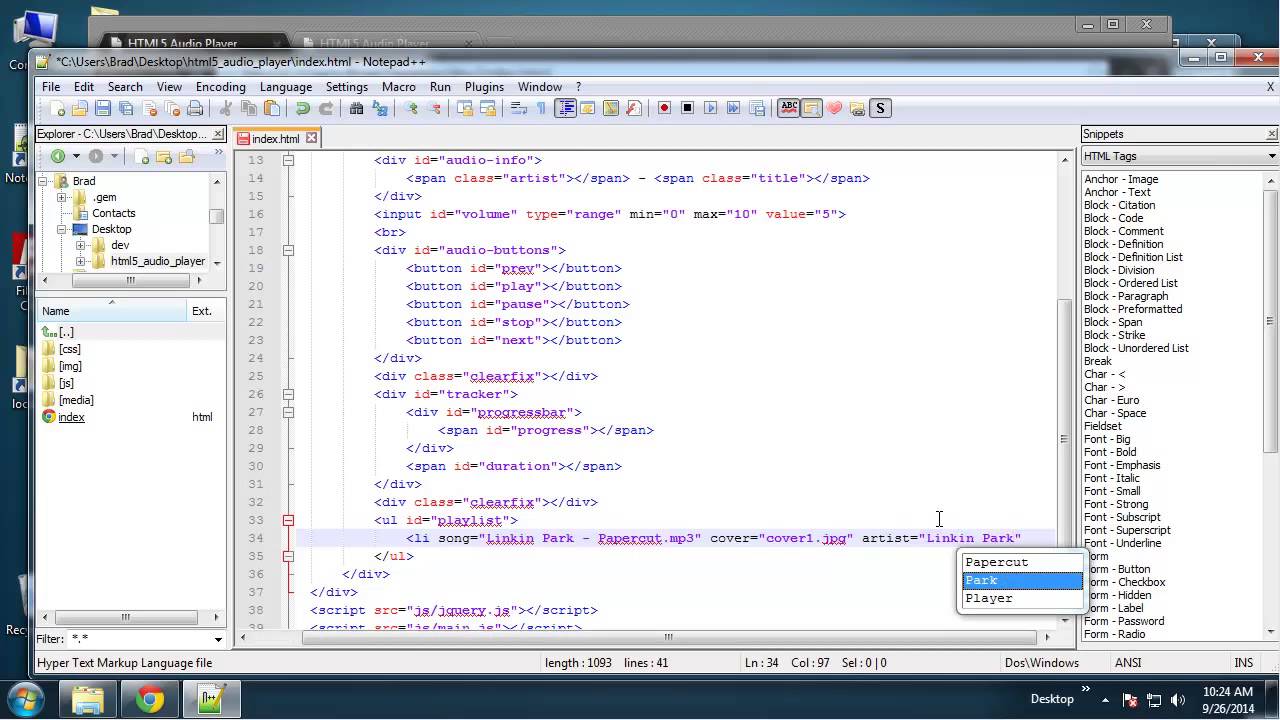The image size is (1280, 720).
Task: Click the Zoom In toolbar icon
Action: click(410, 108)
